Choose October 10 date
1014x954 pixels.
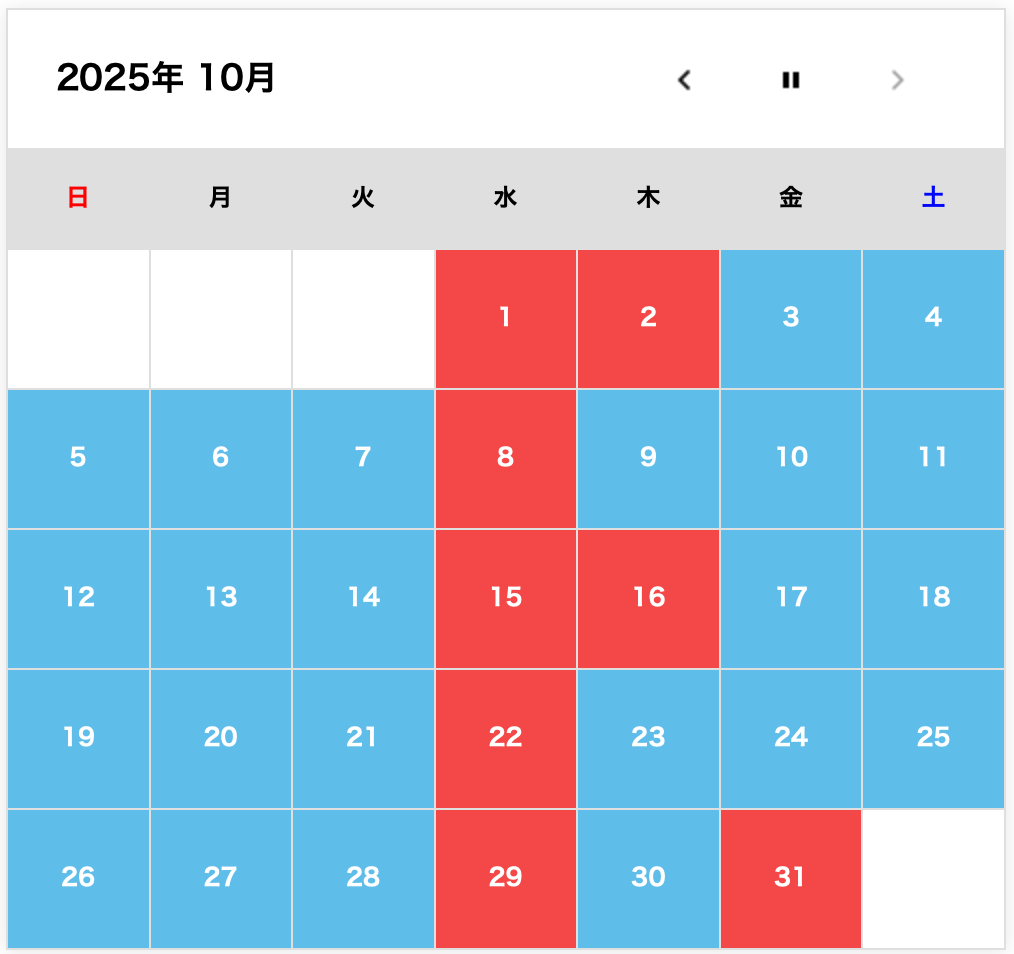[791, 458]
